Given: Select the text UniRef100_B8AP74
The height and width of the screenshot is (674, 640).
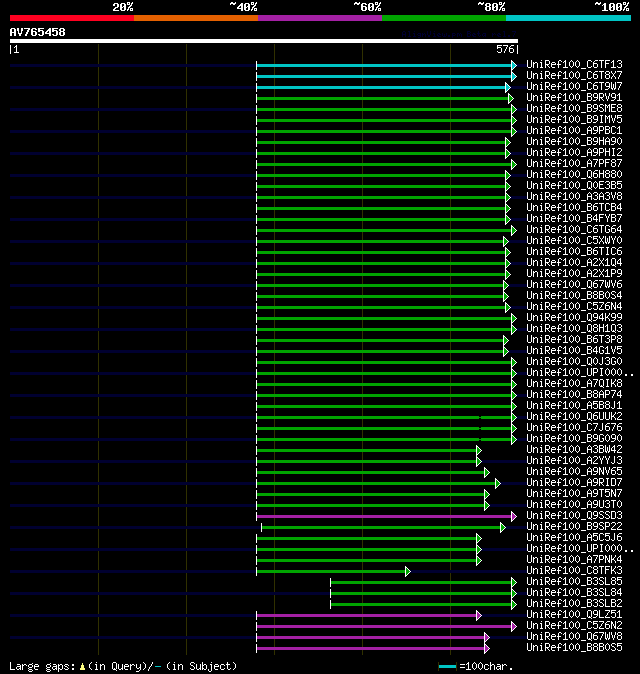Looking at the screenshot, I should [574, 395].
